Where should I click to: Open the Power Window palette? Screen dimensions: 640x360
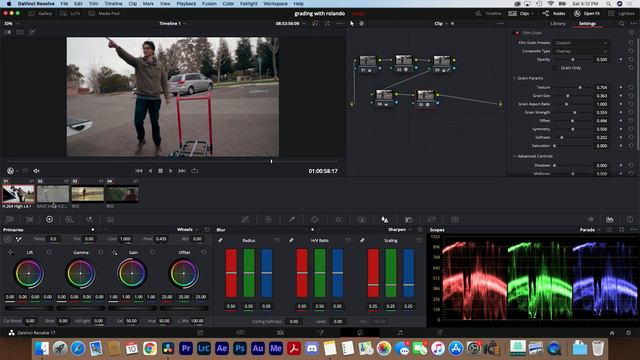pyautogui.click(x=315, y=219)
